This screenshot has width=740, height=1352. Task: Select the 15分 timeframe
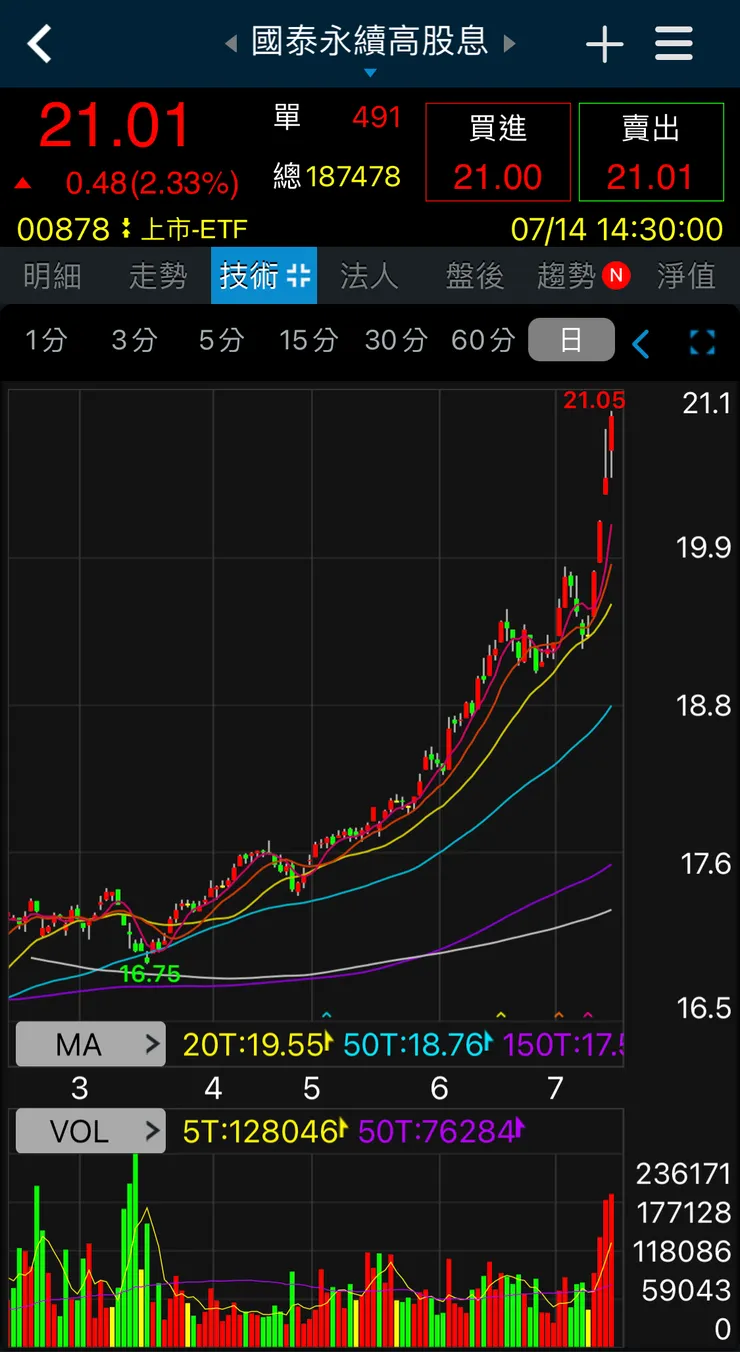point(307,340)
